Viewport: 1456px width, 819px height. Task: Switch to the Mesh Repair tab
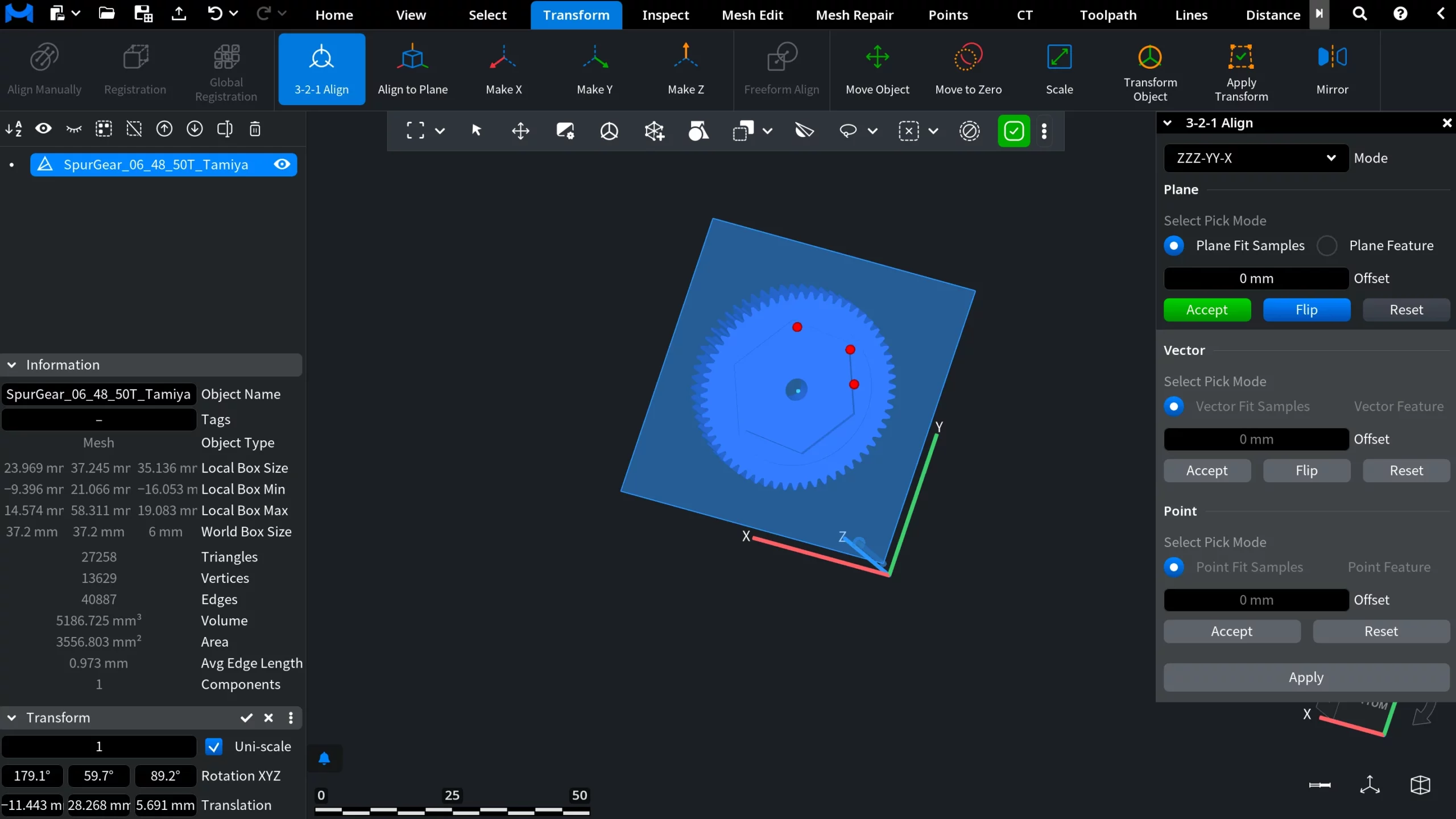coord(854,15)
